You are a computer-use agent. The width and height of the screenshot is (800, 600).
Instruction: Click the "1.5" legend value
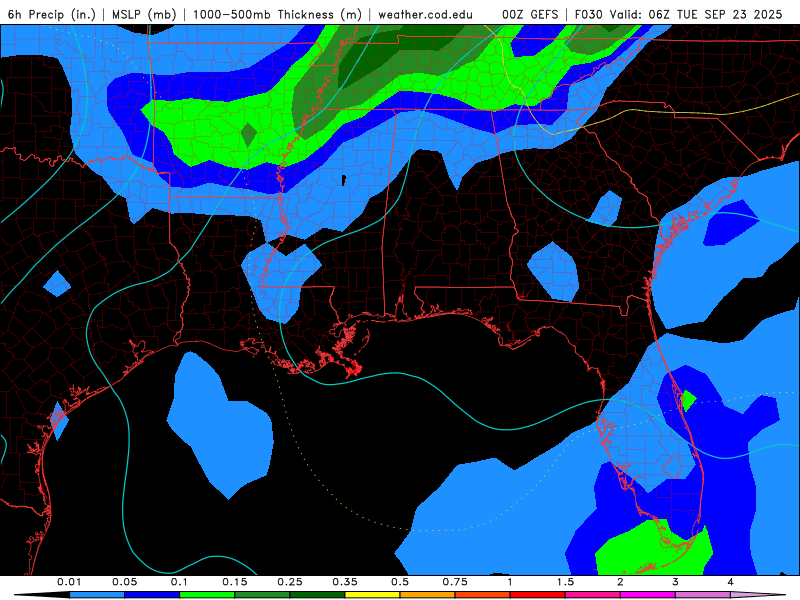[565, 582]
